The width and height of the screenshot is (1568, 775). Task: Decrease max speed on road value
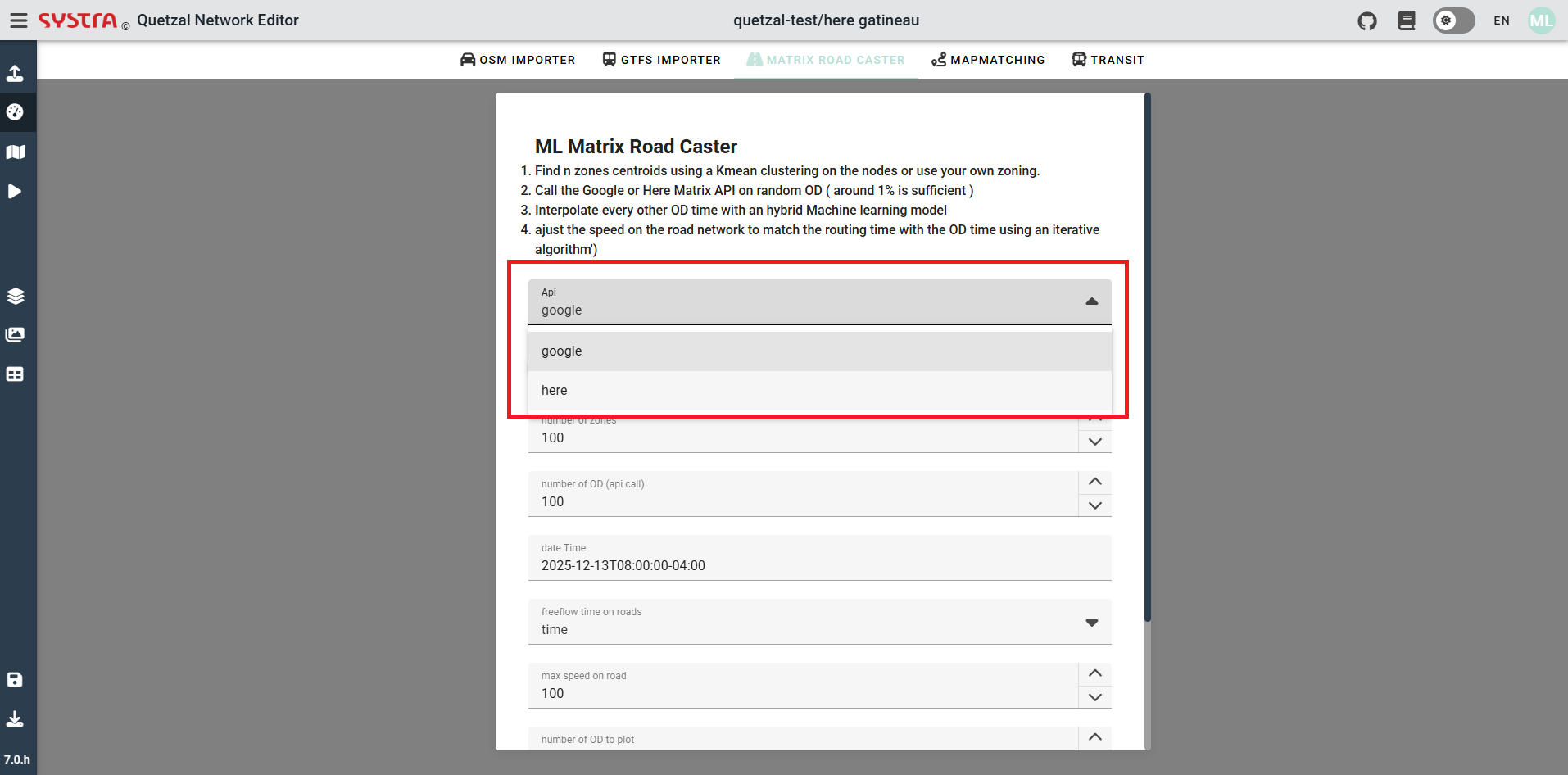tap(1094, 697)
